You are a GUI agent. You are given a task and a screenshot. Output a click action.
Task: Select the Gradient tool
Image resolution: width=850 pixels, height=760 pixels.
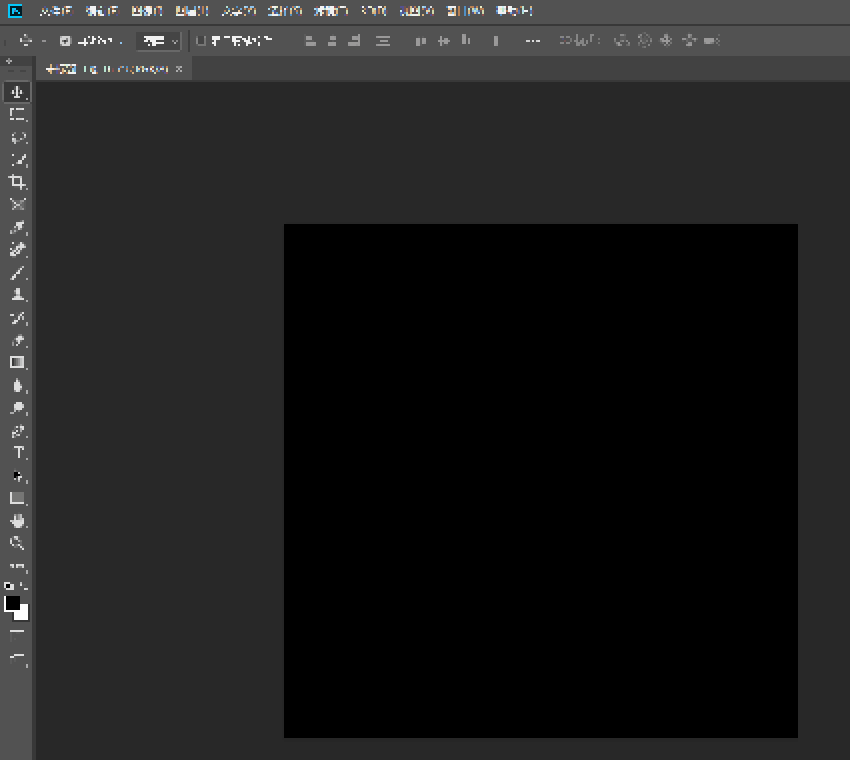[18, 363]
